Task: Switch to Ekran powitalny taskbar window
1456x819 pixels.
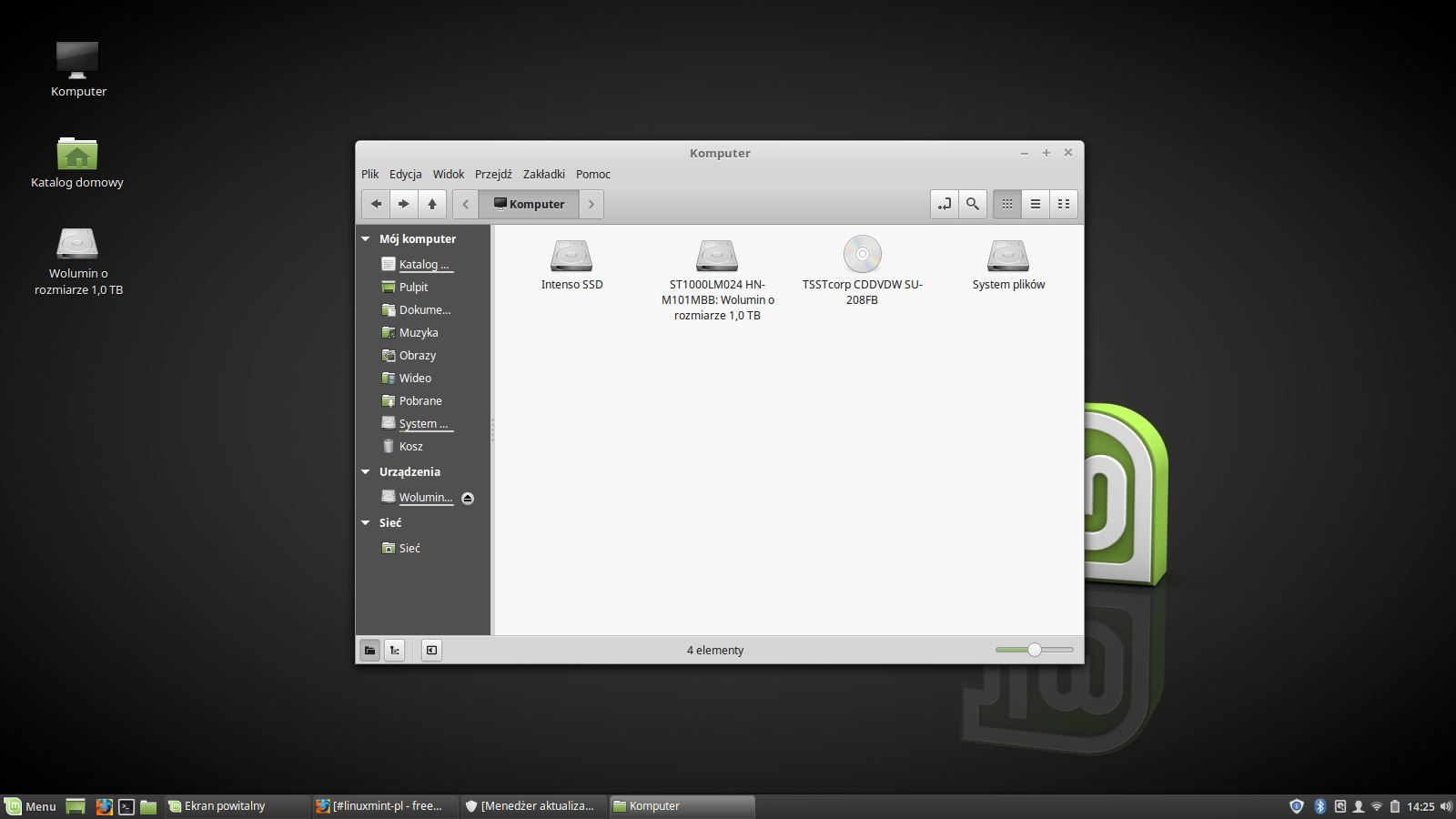Action: click(237, 806)
